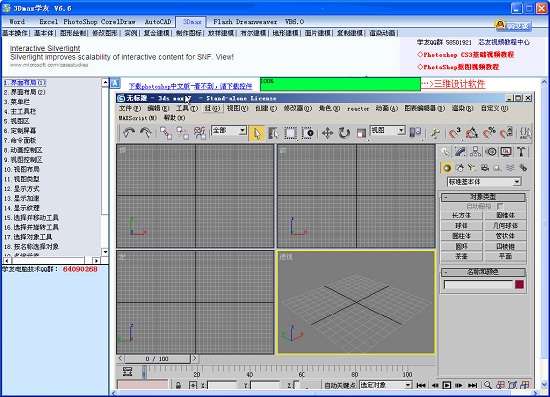This screenshot has width=550, height=397.
Task: Toggle the selection lock padlock icon
Action: tap(178, 385)
